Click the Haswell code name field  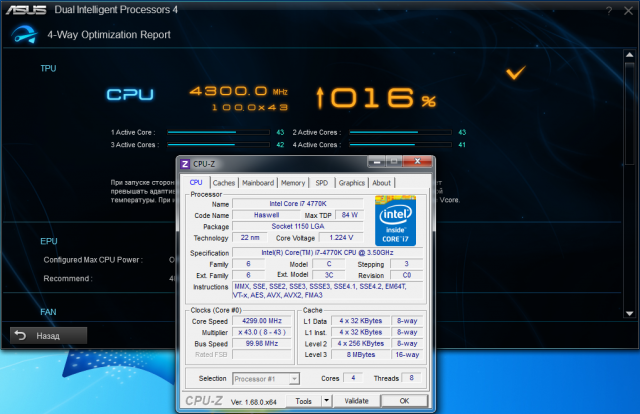tap(266, 215)
